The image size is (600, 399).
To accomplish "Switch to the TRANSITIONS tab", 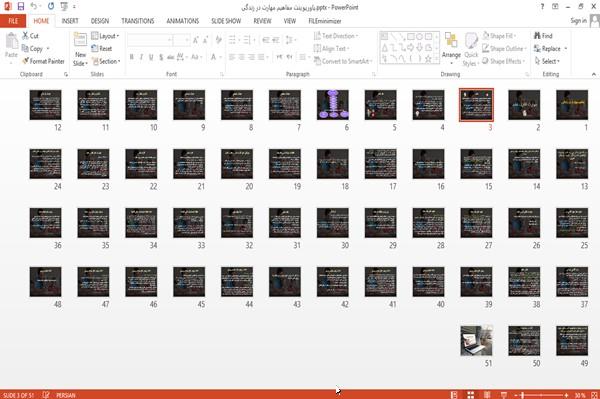I will (x=138, y=21).
